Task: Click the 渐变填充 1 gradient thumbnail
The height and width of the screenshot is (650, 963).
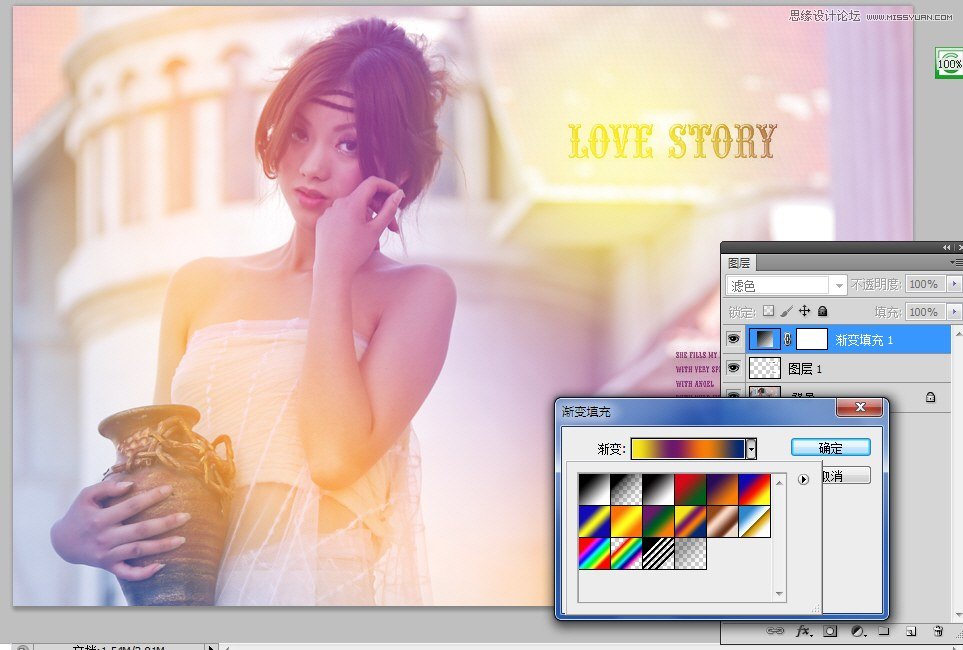Action: click(765, 340)
